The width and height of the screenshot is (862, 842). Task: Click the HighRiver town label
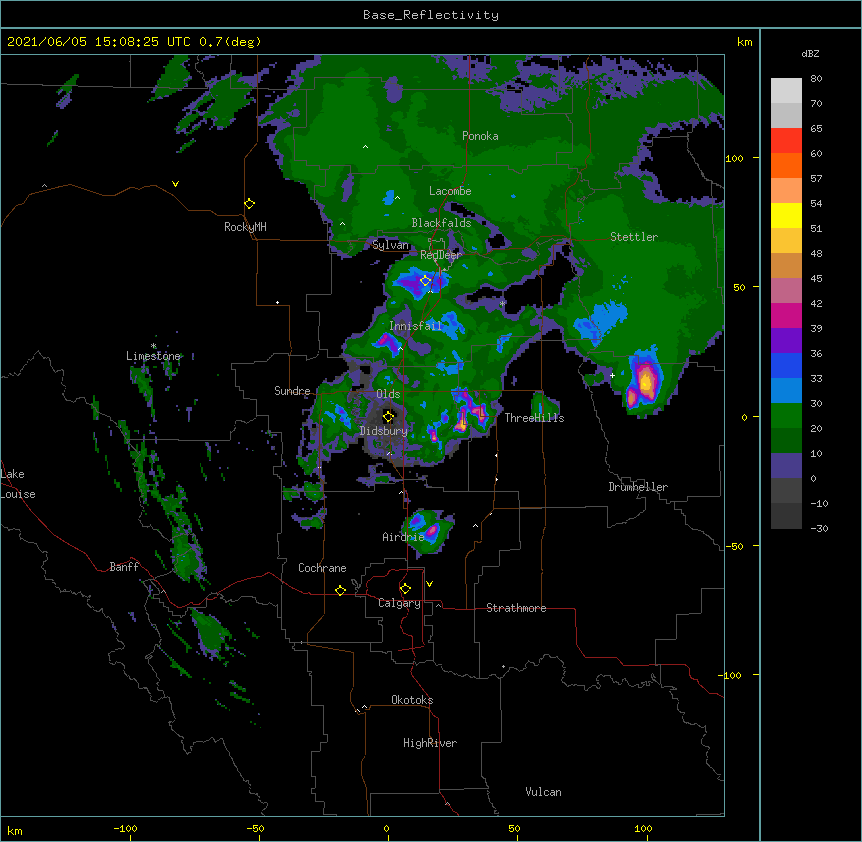coord(430,743)
